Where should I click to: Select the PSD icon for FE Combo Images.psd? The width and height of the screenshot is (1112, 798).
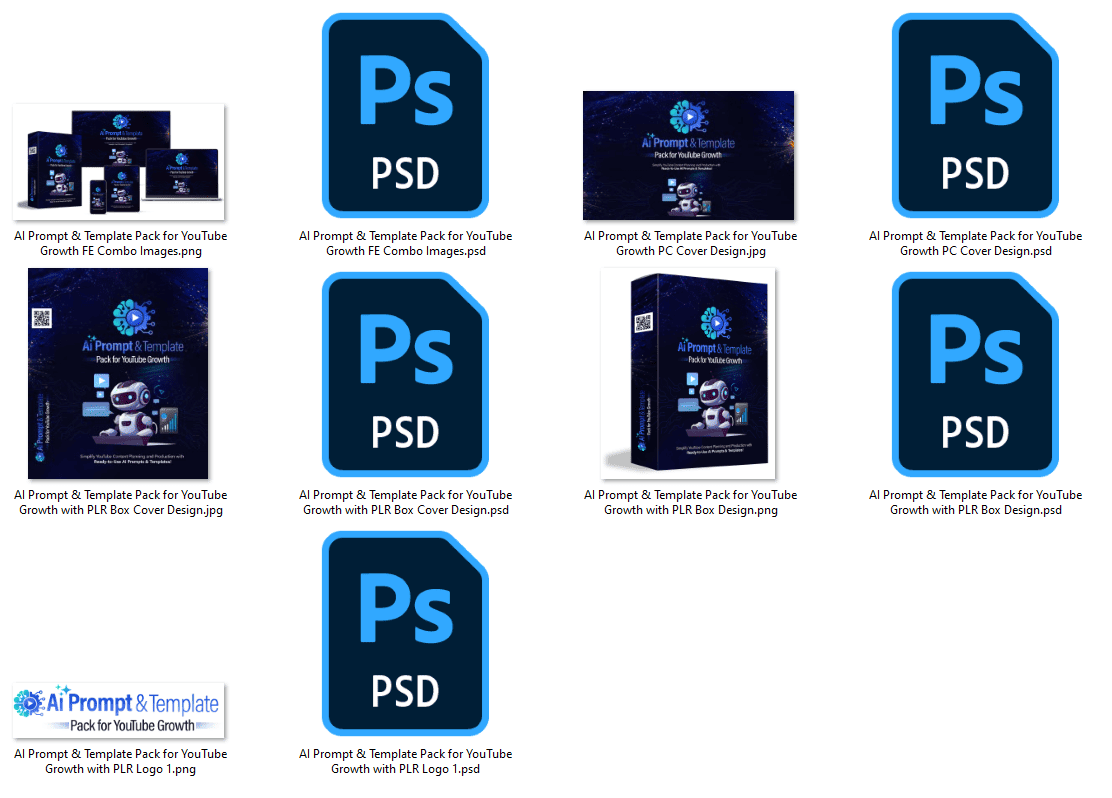pos(405,115)
